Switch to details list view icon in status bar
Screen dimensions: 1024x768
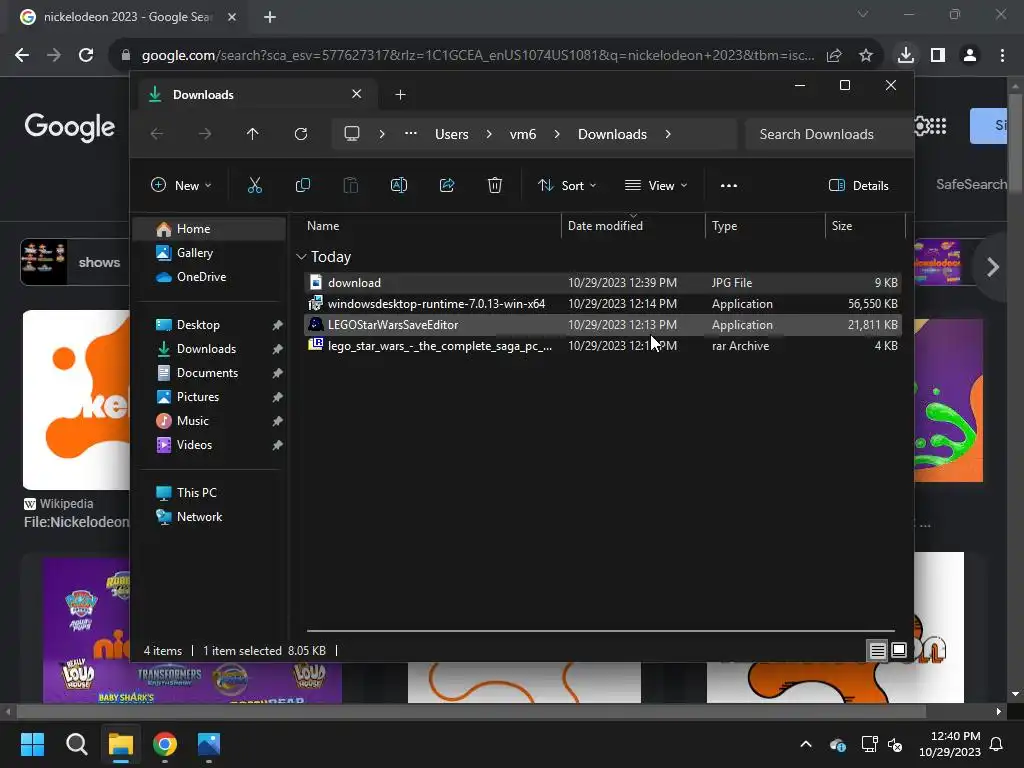(877, 650)
